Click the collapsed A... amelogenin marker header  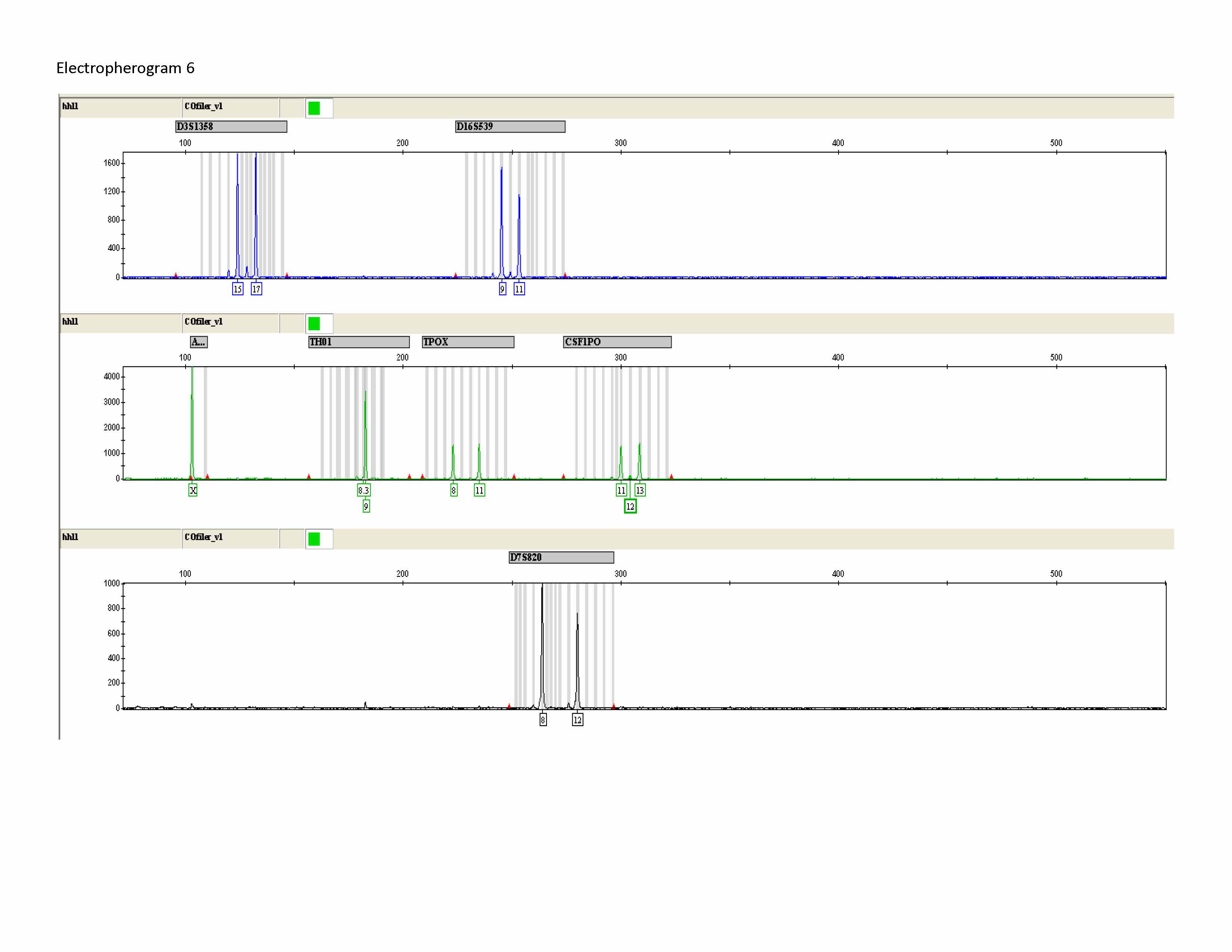pyautogui.click(x=199, y=342)
